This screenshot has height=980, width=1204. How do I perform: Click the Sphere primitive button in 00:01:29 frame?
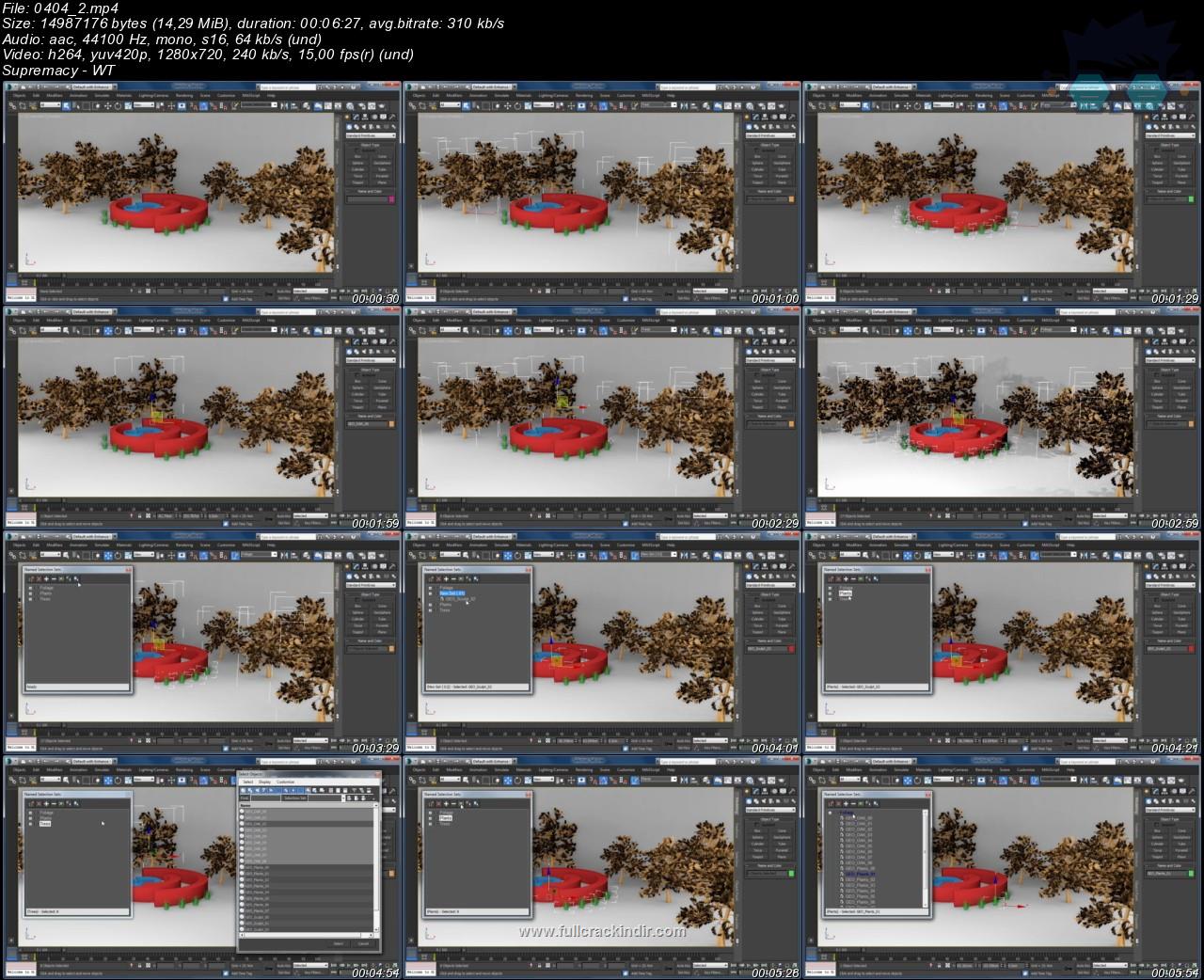(1158, 163)
